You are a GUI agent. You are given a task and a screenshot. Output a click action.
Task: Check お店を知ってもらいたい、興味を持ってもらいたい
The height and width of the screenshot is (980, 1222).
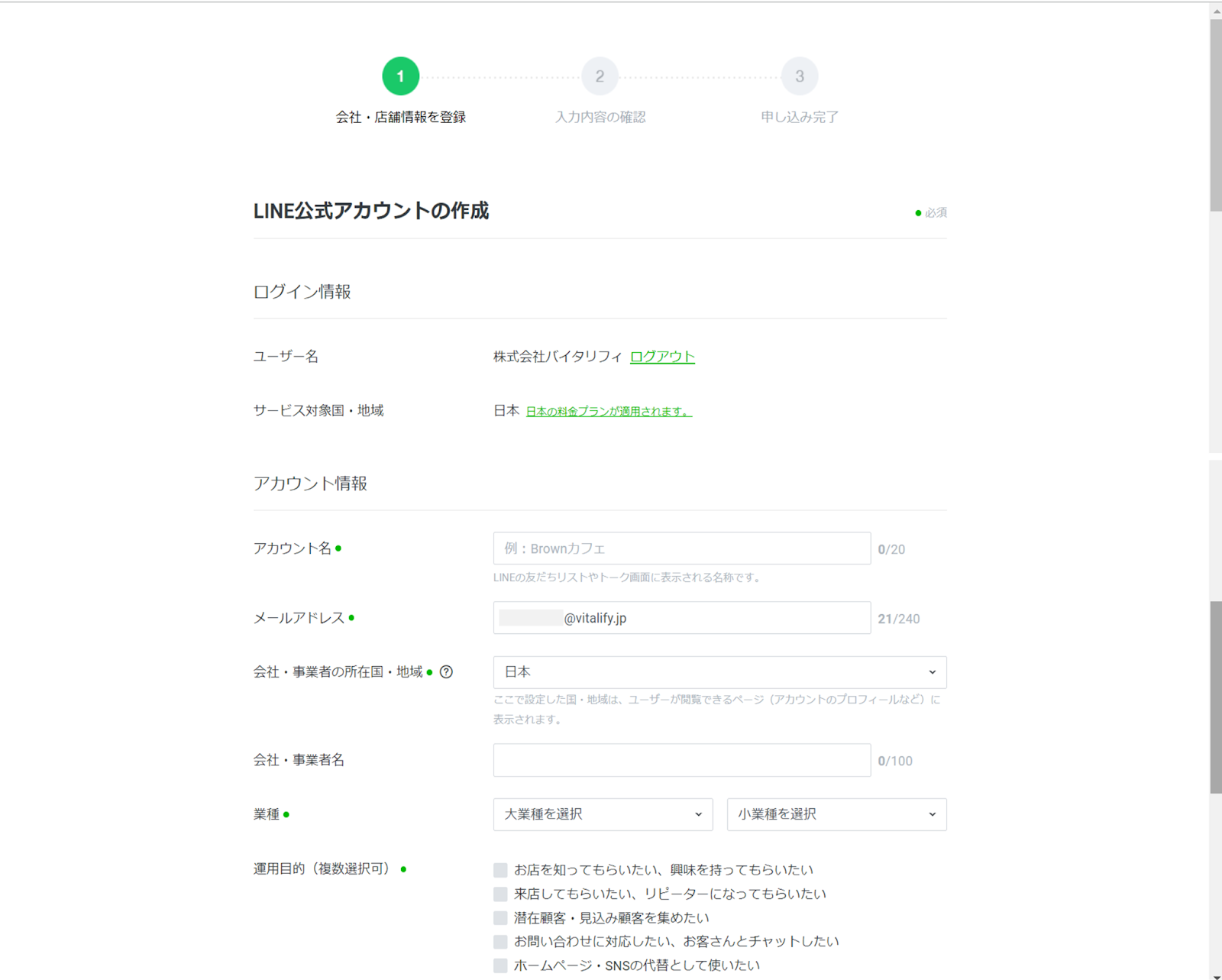click(x=500, y=870)
